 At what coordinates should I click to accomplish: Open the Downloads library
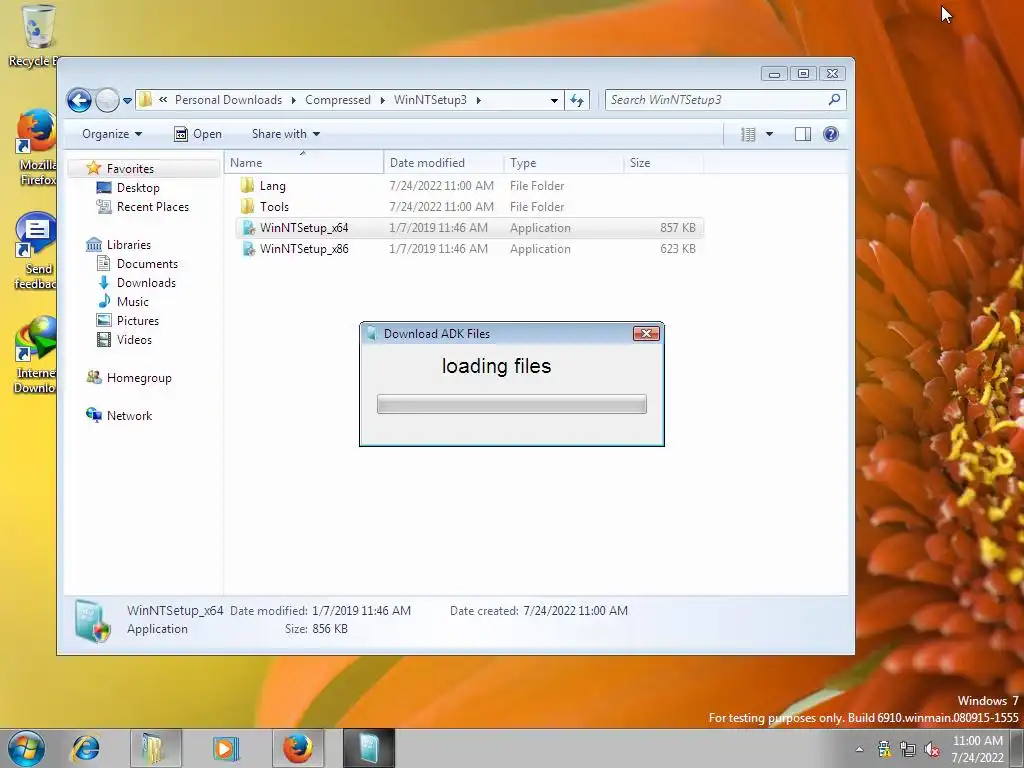pos(146,282)
